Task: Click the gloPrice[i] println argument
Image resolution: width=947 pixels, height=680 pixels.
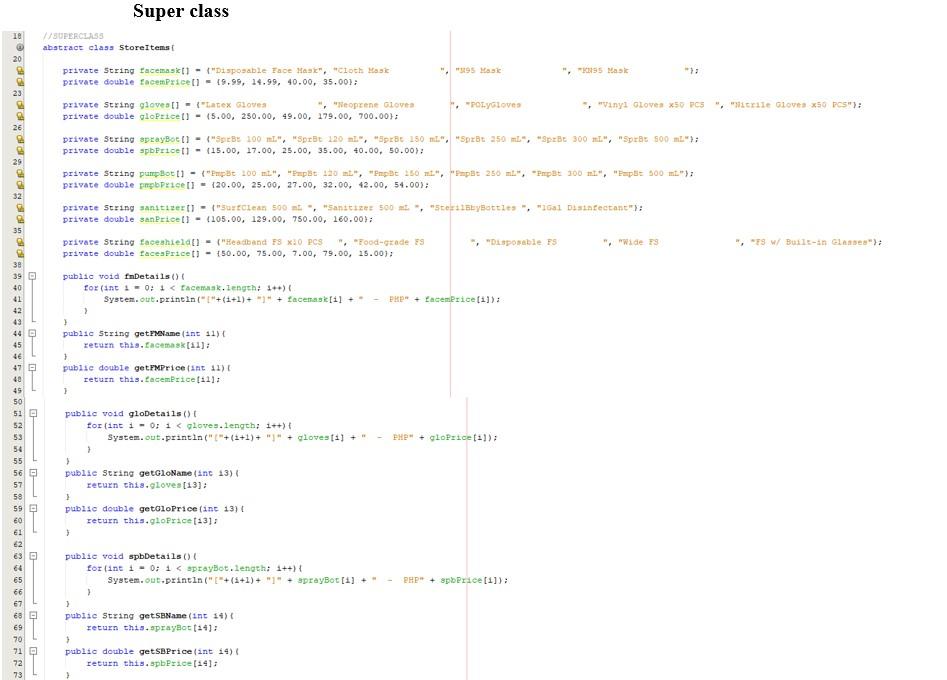Action: (460, 437)
